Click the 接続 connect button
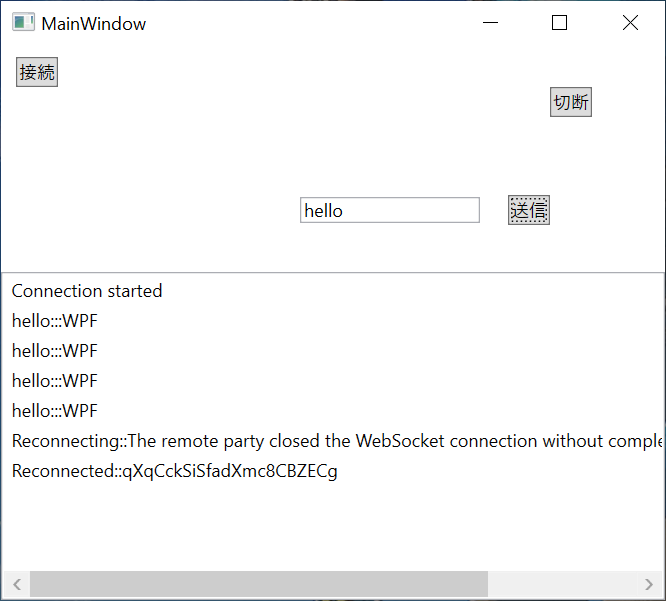 [37, 72]
